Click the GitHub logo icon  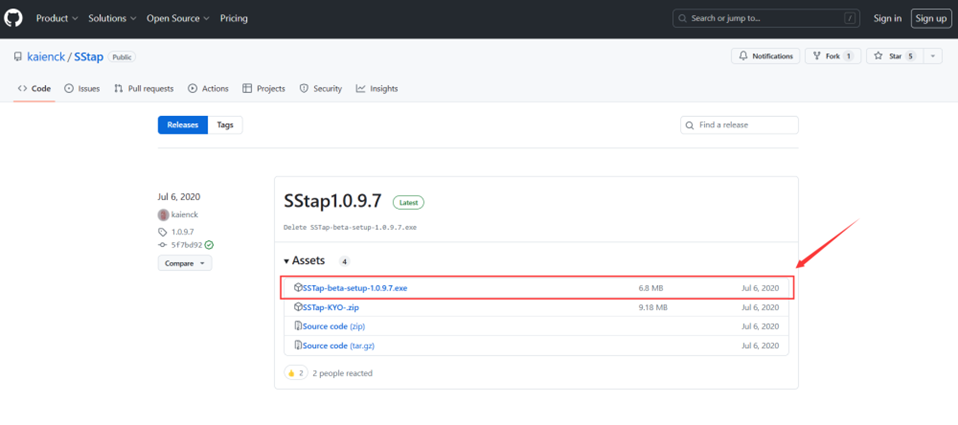pos(14,18)
